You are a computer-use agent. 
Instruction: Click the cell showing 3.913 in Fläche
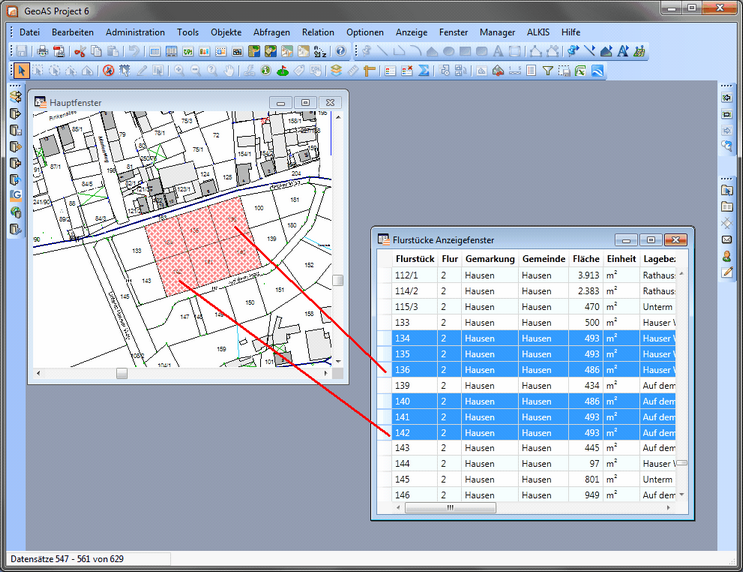coord(586,275)
